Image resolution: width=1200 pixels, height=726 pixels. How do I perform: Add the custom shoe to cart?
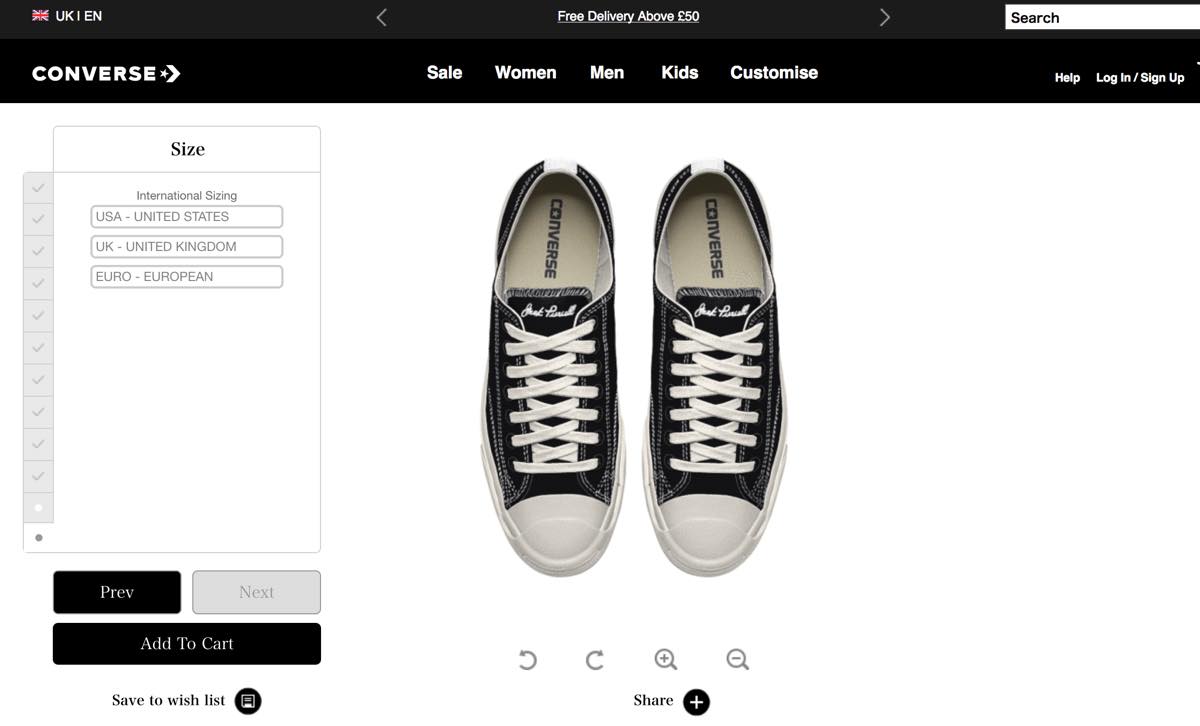(x=187, y=644)
